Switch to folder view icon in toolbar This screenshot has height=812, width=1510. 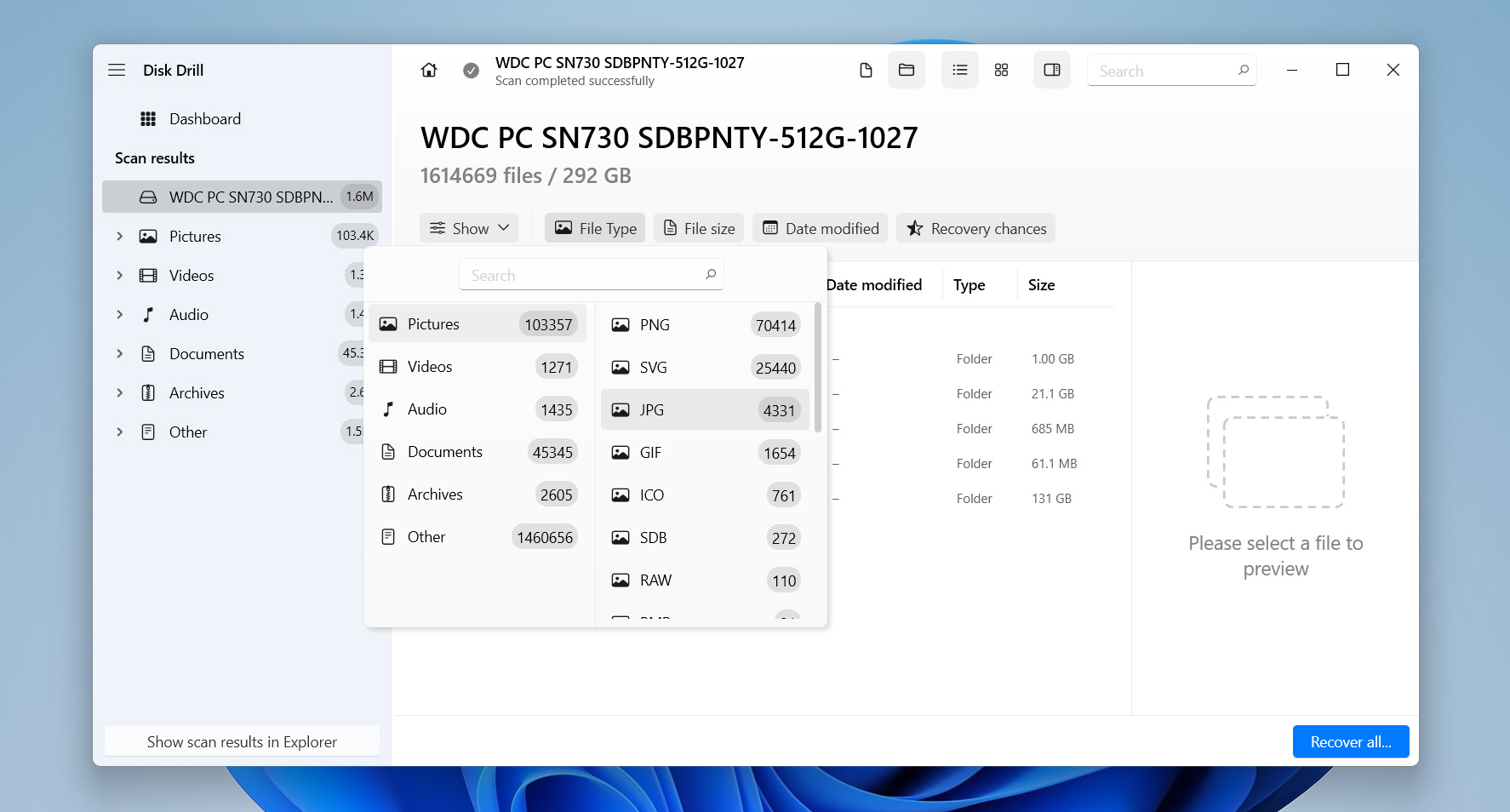[x=907, y=70]
